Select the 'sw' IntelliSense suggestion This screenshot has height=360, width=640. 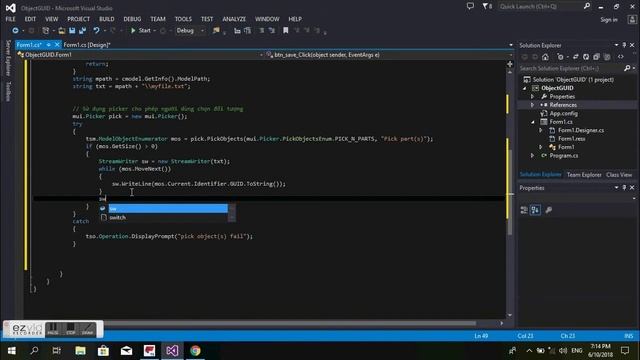168,209
